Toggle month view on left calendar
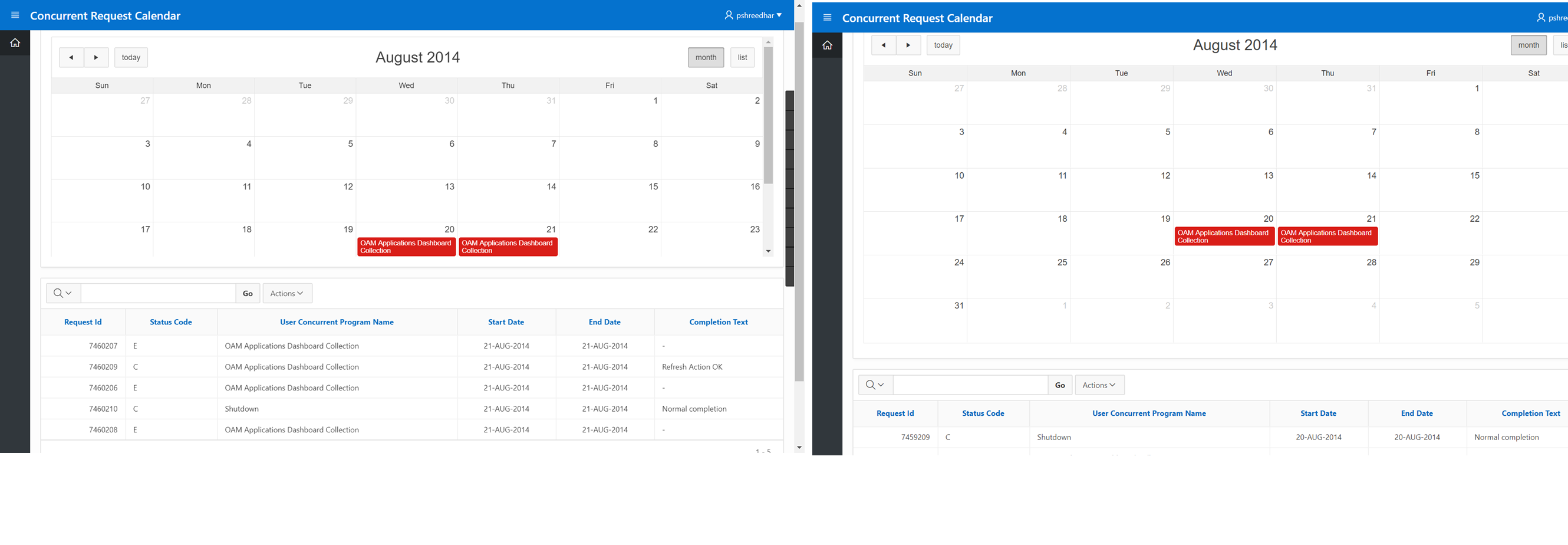 pyautogui.click(x=706, y=57)
